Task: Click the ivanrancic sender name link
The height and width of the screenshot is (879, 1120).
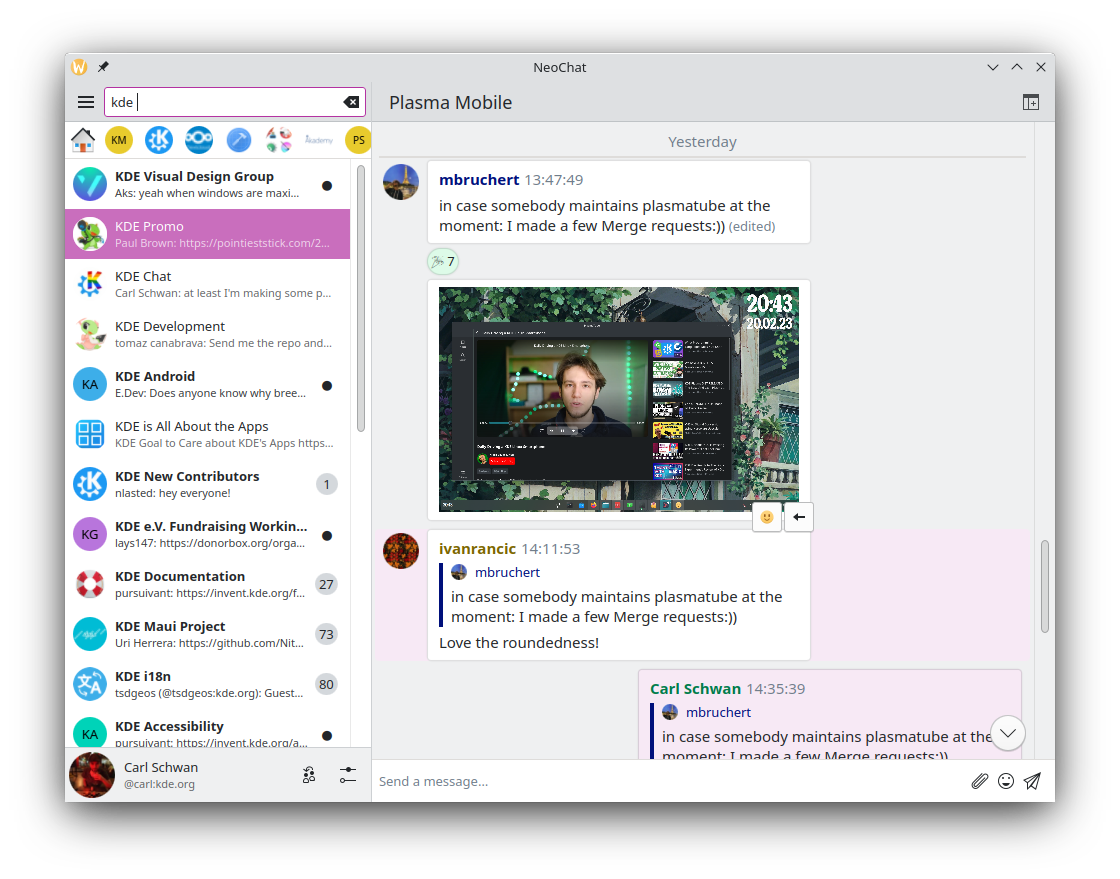Action: click(477, 549)
